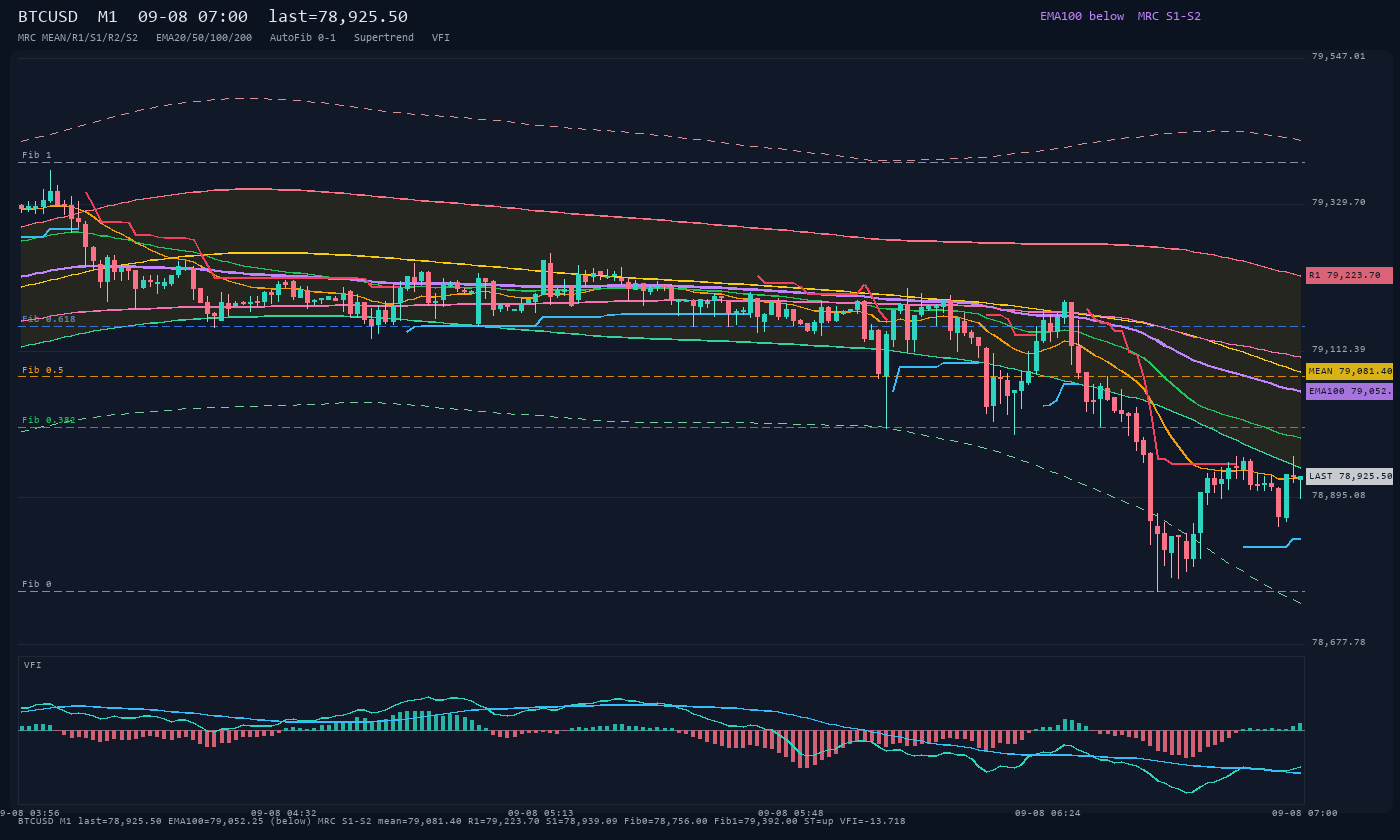Click the last=78,925.50 value in the title
Image resolution: width=1400 pixels, height=840 pixels.
coord(338,17)
